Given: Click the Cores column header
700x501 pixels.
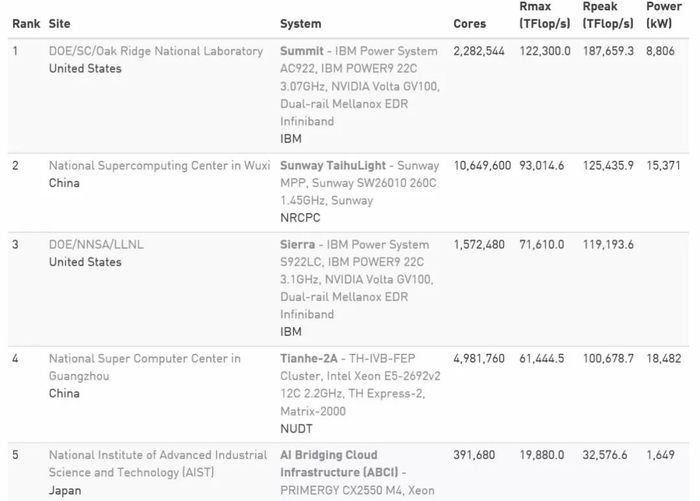Looking at the screenshot, I should click(x=469, y=23).
